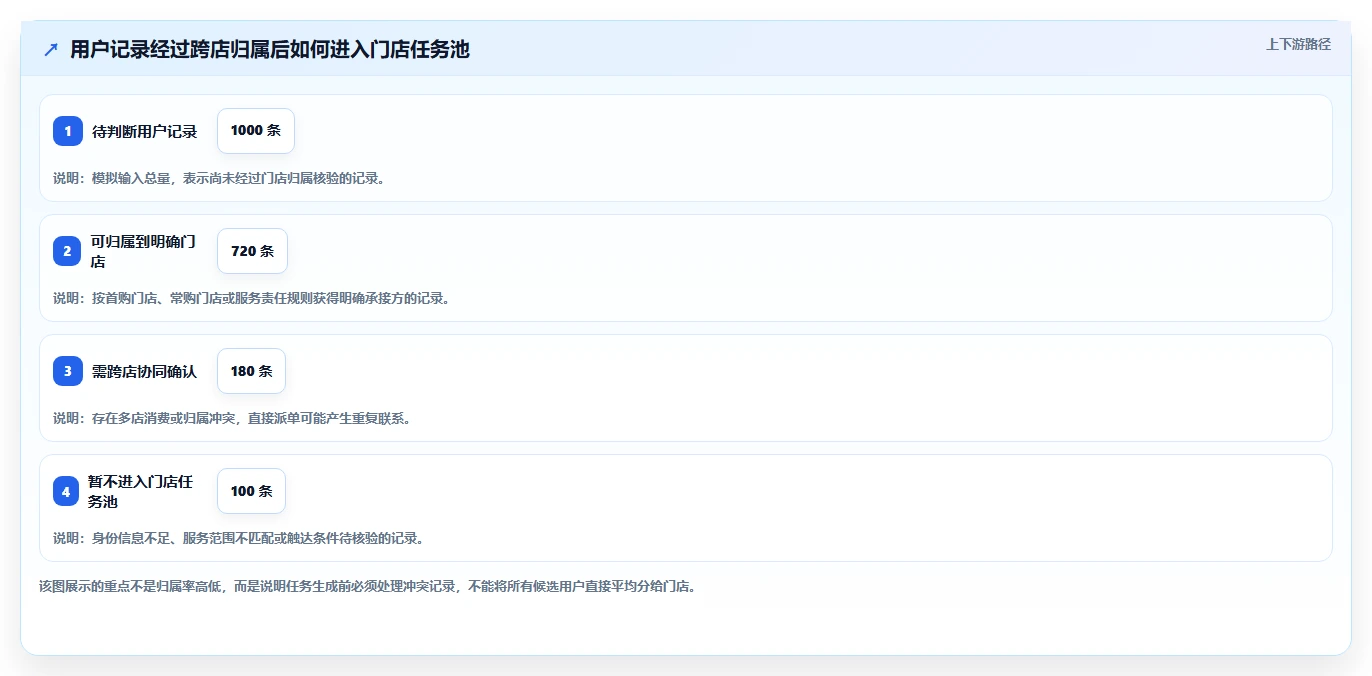Click the 需跨店协同确认 step label

pos(145,371)
